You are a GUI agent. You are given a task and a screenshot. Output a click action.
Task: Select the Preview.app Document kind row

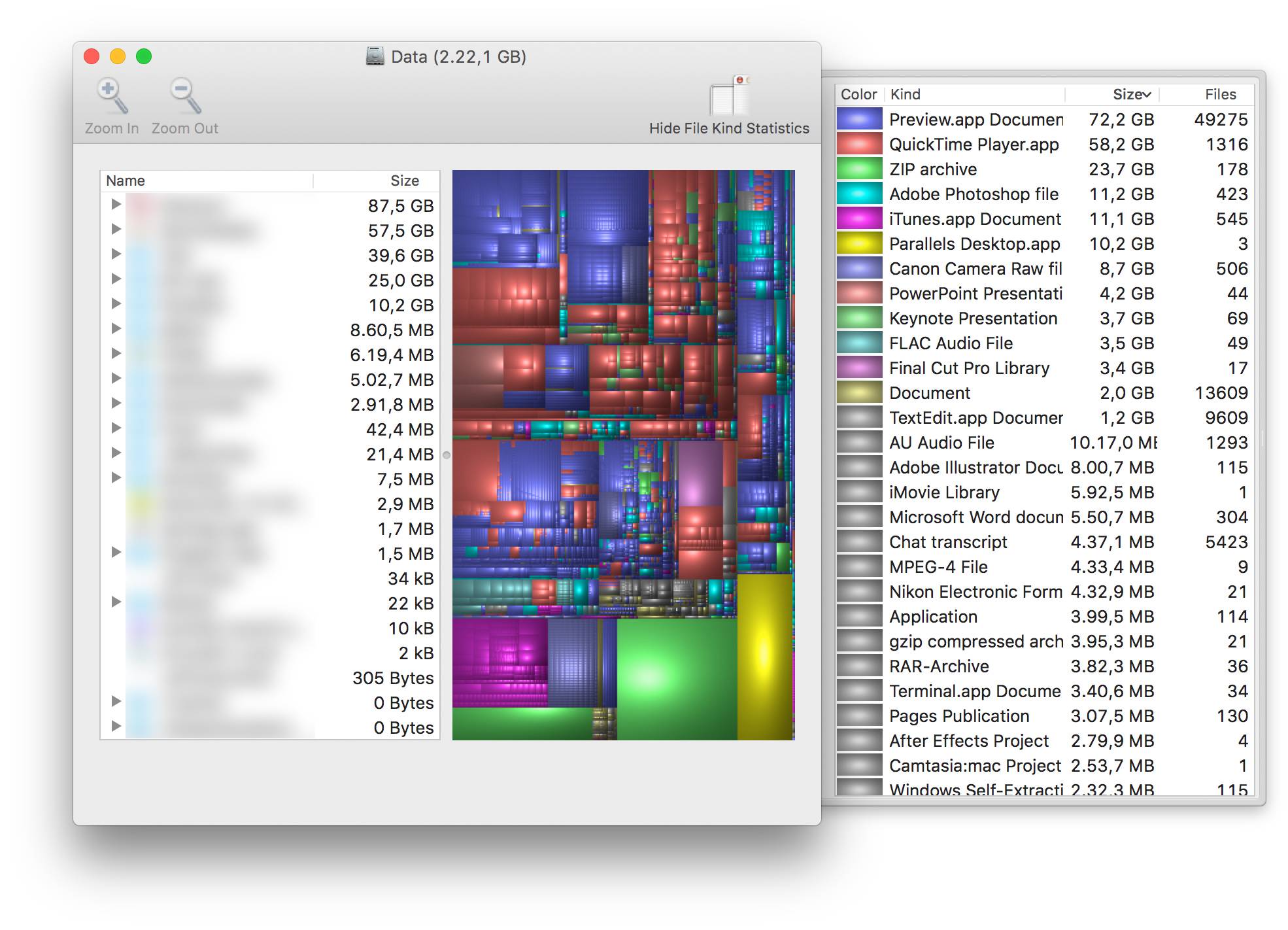click(1045, 119)
